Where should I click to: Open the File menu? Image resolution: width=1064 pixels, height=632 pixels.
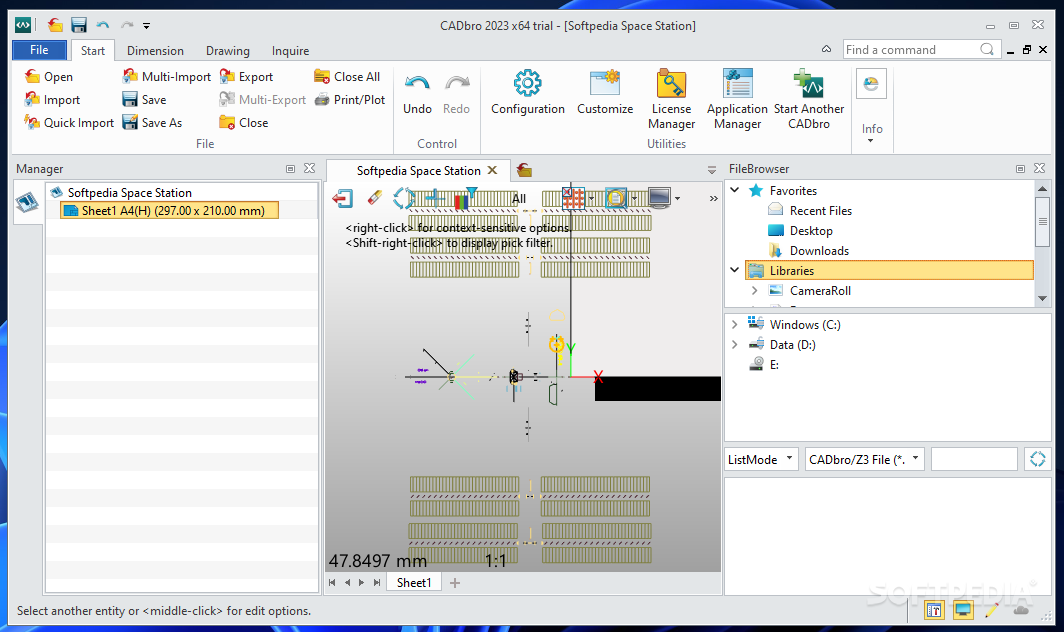pyautogui.click(x=39, y=50)
